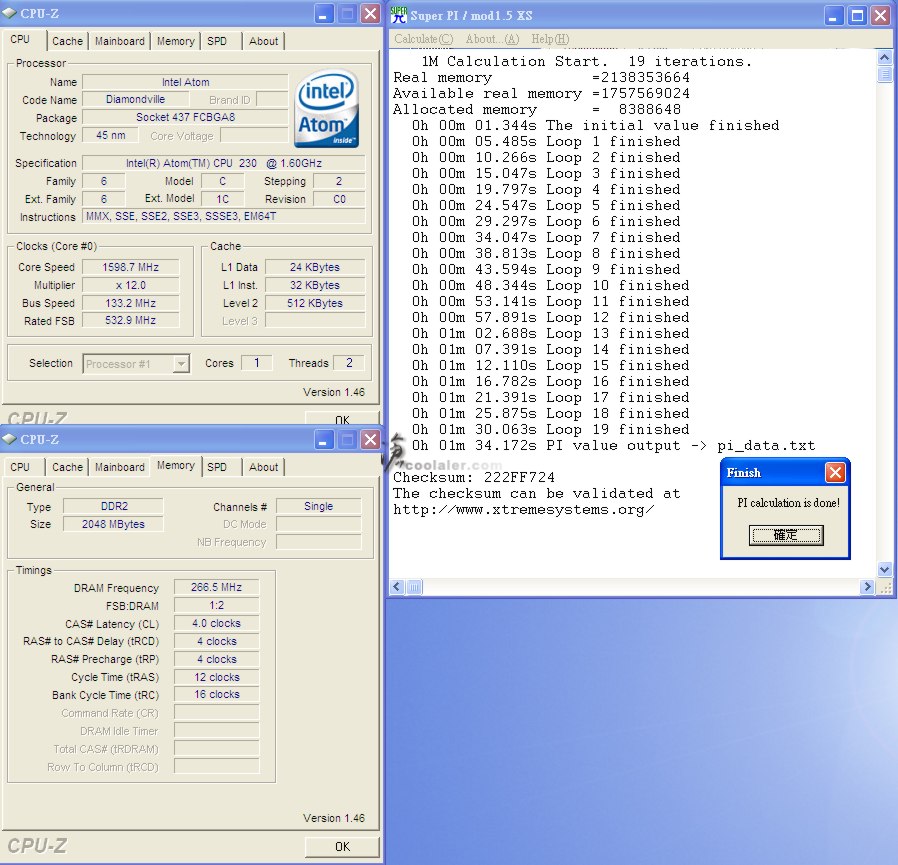Screen dimensions: 898x865
Task: Click the Super PI scroll left arrow
Action: (x=397, y=587)
